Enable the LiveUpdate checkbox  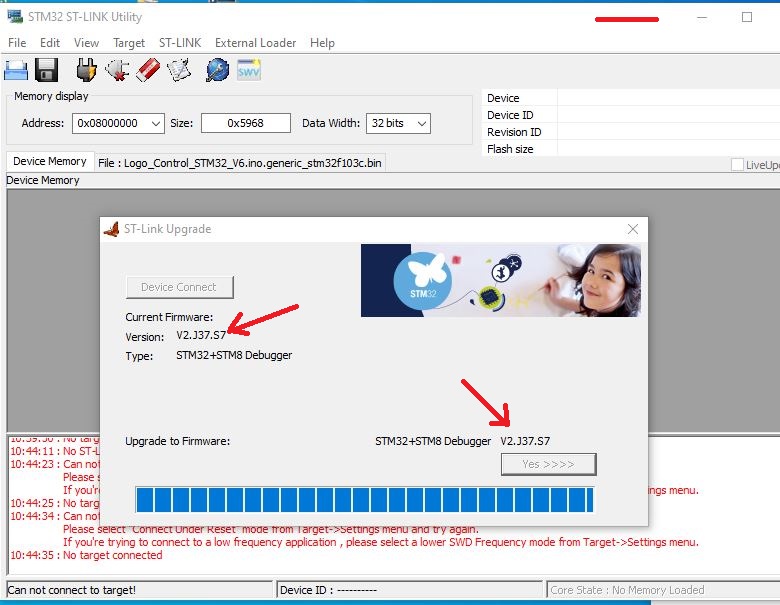pos(737,165)
